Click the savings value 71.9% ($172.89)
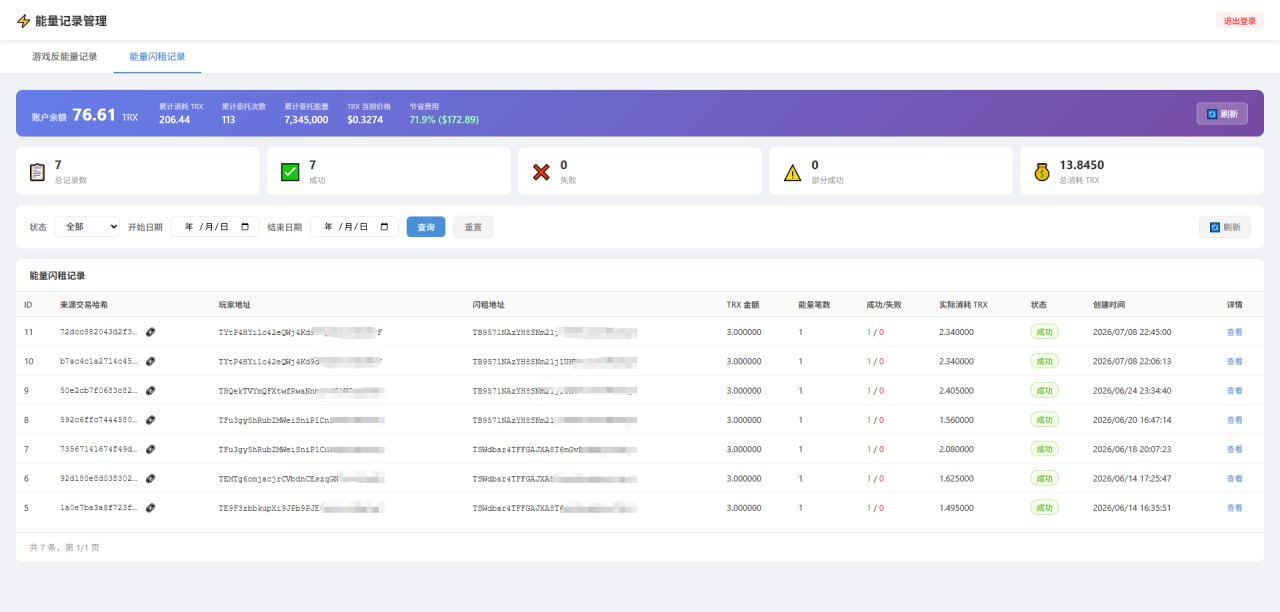Screen dimensions: 1280x612 click(444, 120)
